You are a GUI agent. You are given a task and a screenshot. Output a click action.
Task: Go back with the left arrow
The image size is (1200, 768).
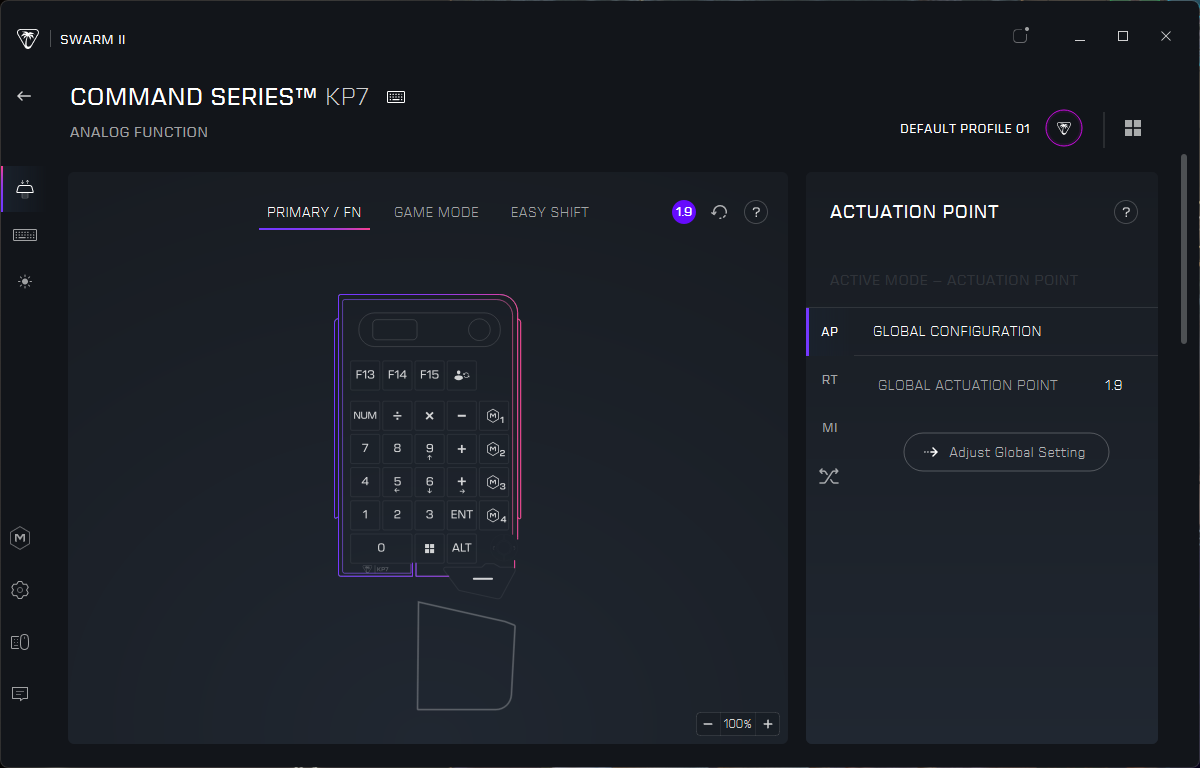pos(24,96)
